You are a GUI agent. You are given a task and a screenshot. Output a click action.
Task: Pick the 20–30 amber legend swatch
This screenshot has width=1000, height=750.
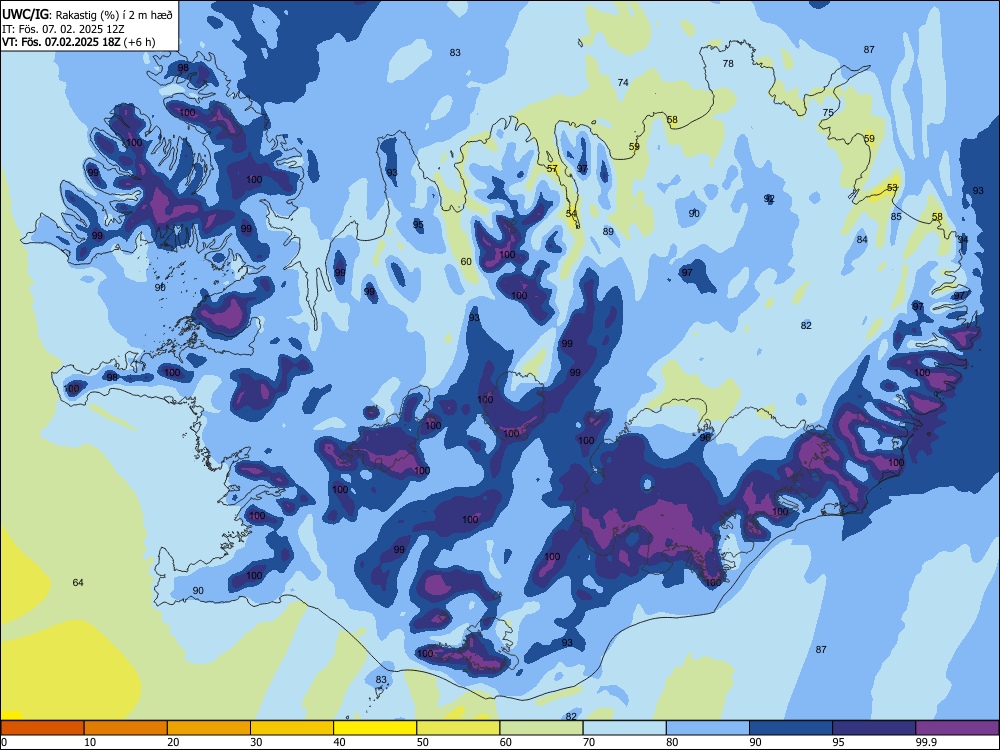click(209, 728)
